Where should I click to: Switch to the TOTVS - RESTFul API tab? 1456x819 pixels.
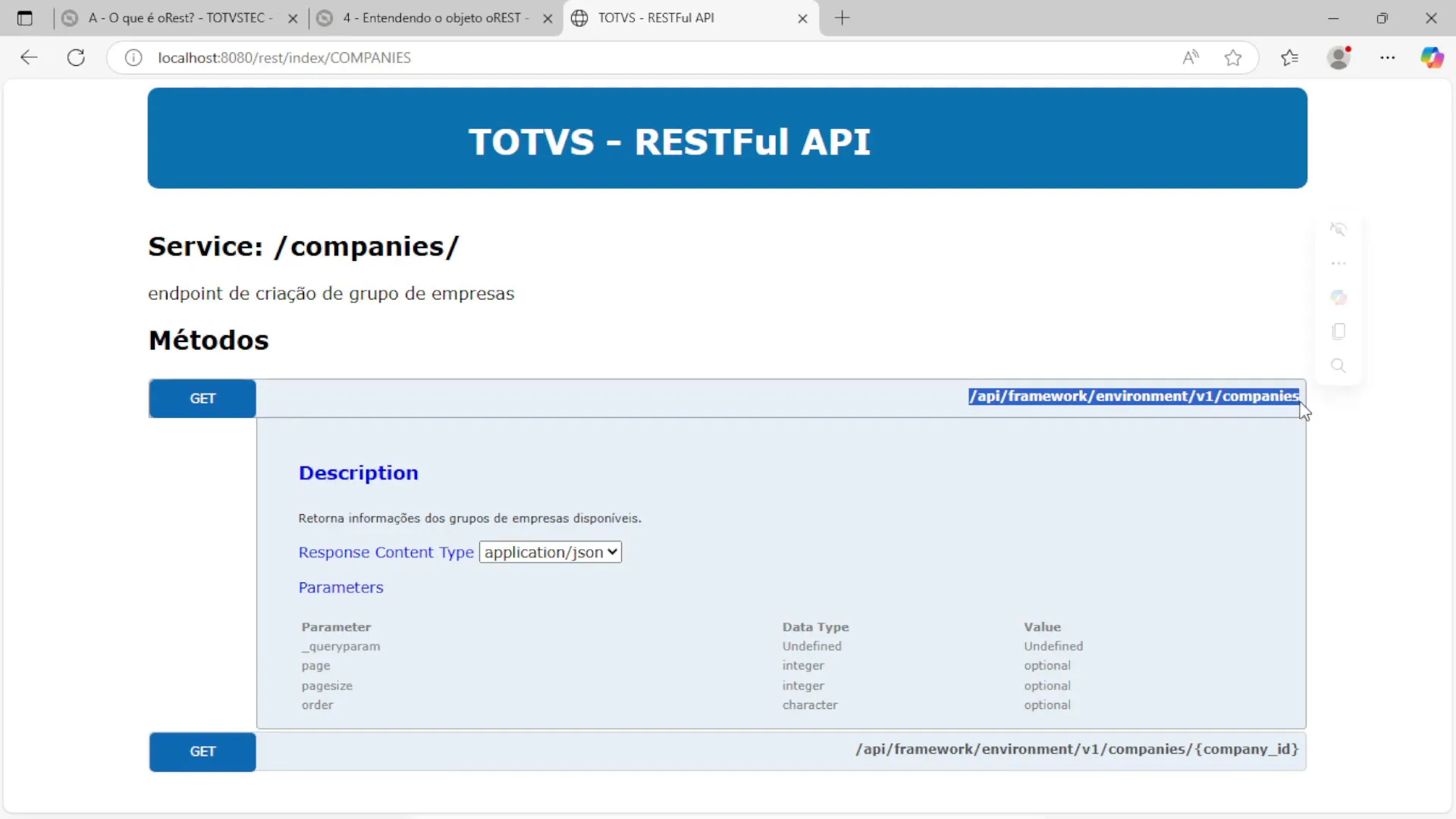(x=667, y=17)
